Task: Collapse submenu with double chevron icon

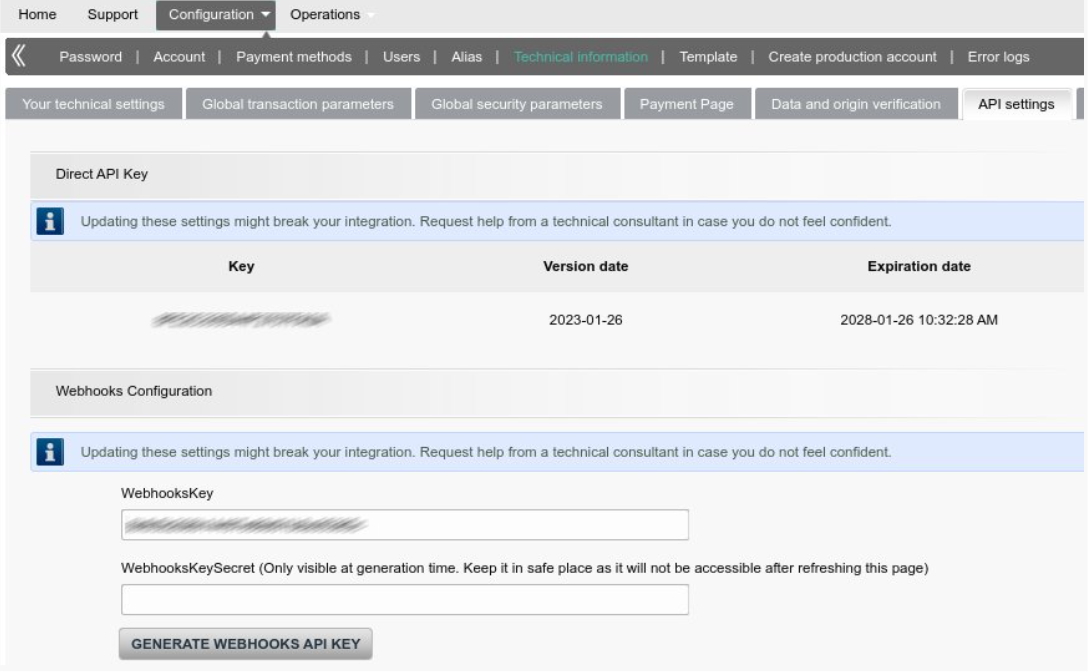Action: coord(17,57)
